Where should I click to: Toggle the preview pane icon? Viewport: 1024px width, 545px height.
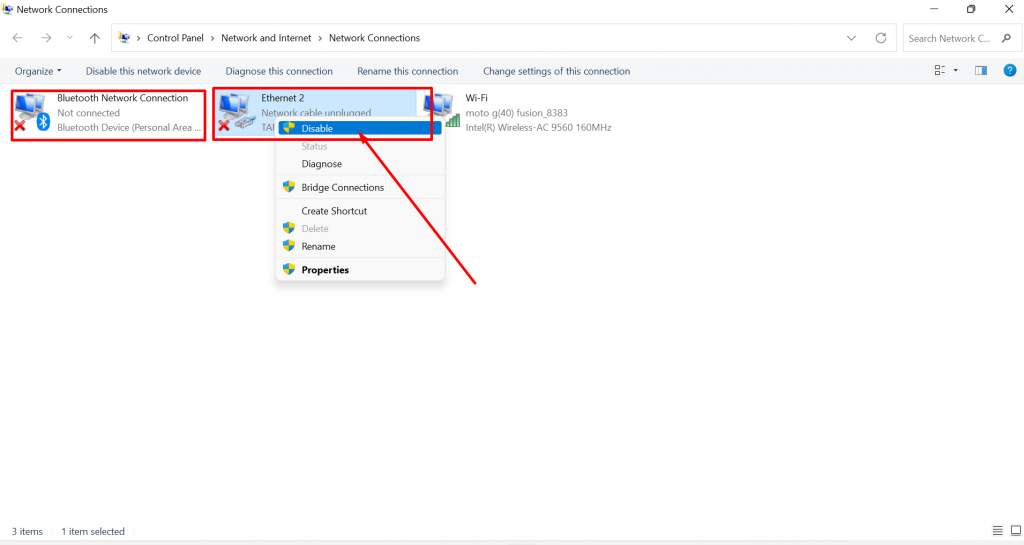coord(981,70)
